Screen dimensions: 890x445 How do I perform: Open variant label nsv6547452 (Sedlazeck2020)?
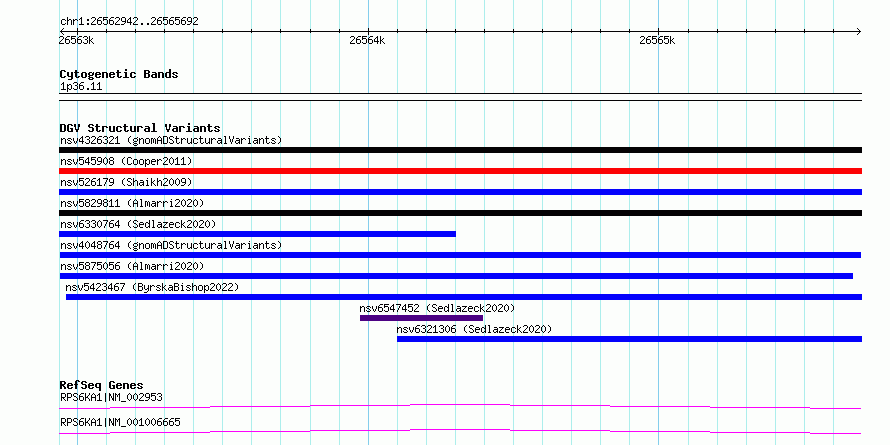pyautogui.click(x=437, y=308)
